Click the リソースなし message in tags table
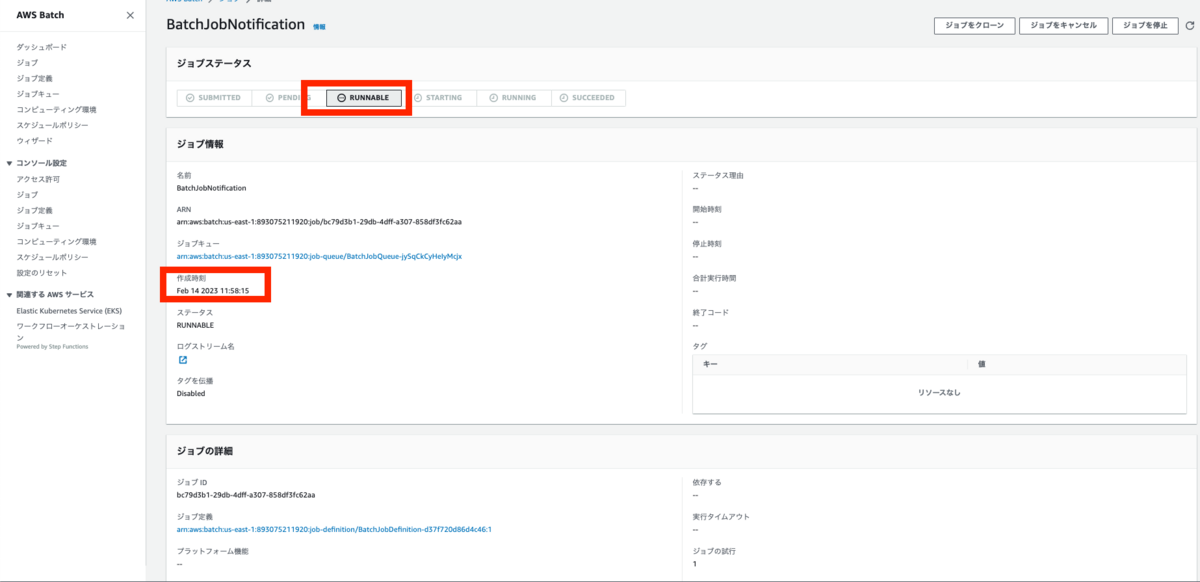Viewport: 1200px width, 582px height. [939, 393]
